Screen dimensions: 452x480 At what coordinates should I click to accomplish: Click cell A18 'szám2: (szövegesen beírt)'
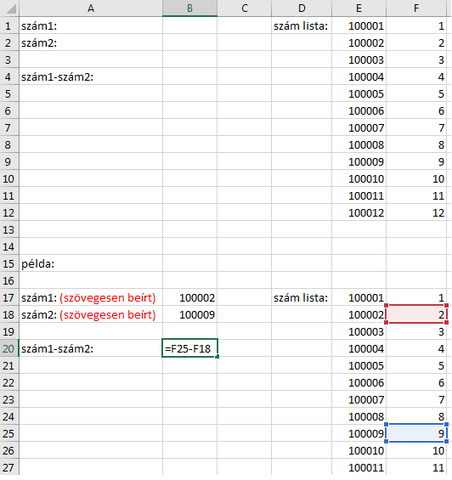[91, 315]
